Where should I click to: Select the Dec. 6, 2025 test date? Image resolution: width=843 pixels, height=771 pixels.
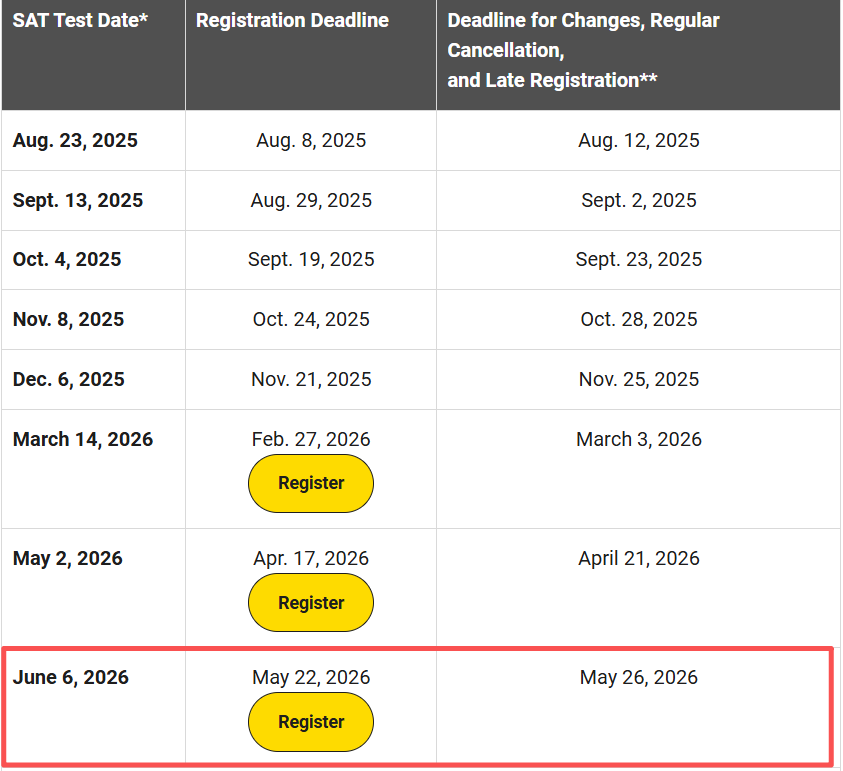69,380
